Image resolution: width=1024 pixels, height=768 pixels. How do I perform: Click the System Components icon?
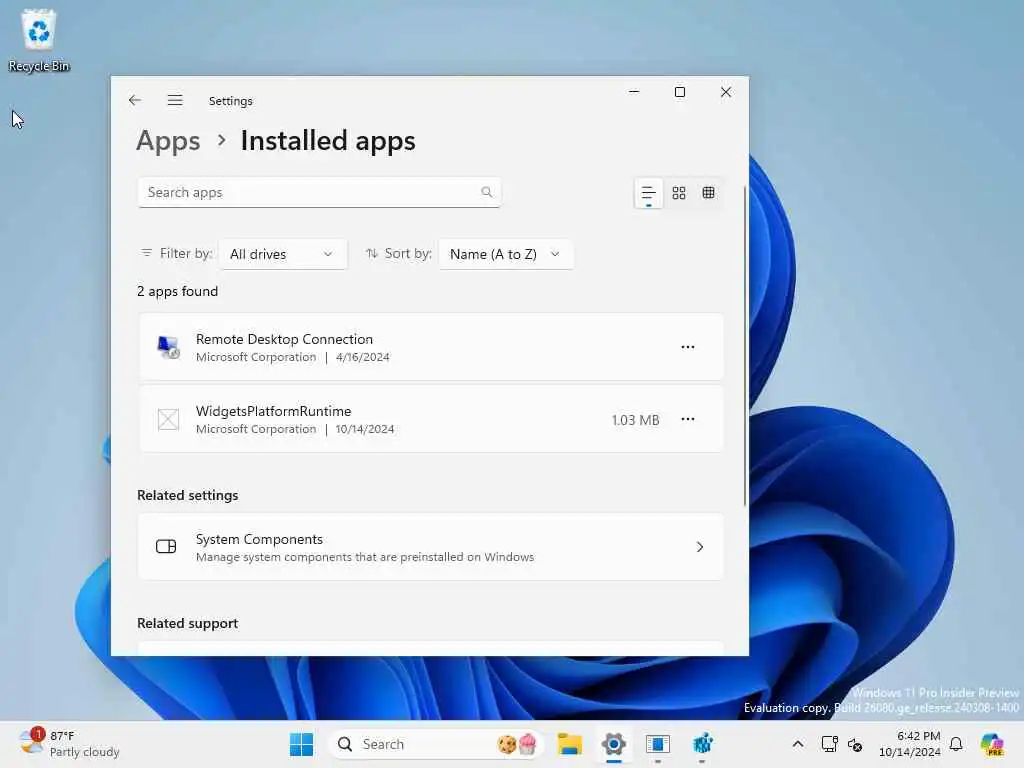pyautogui.click(x=166, y=547)
